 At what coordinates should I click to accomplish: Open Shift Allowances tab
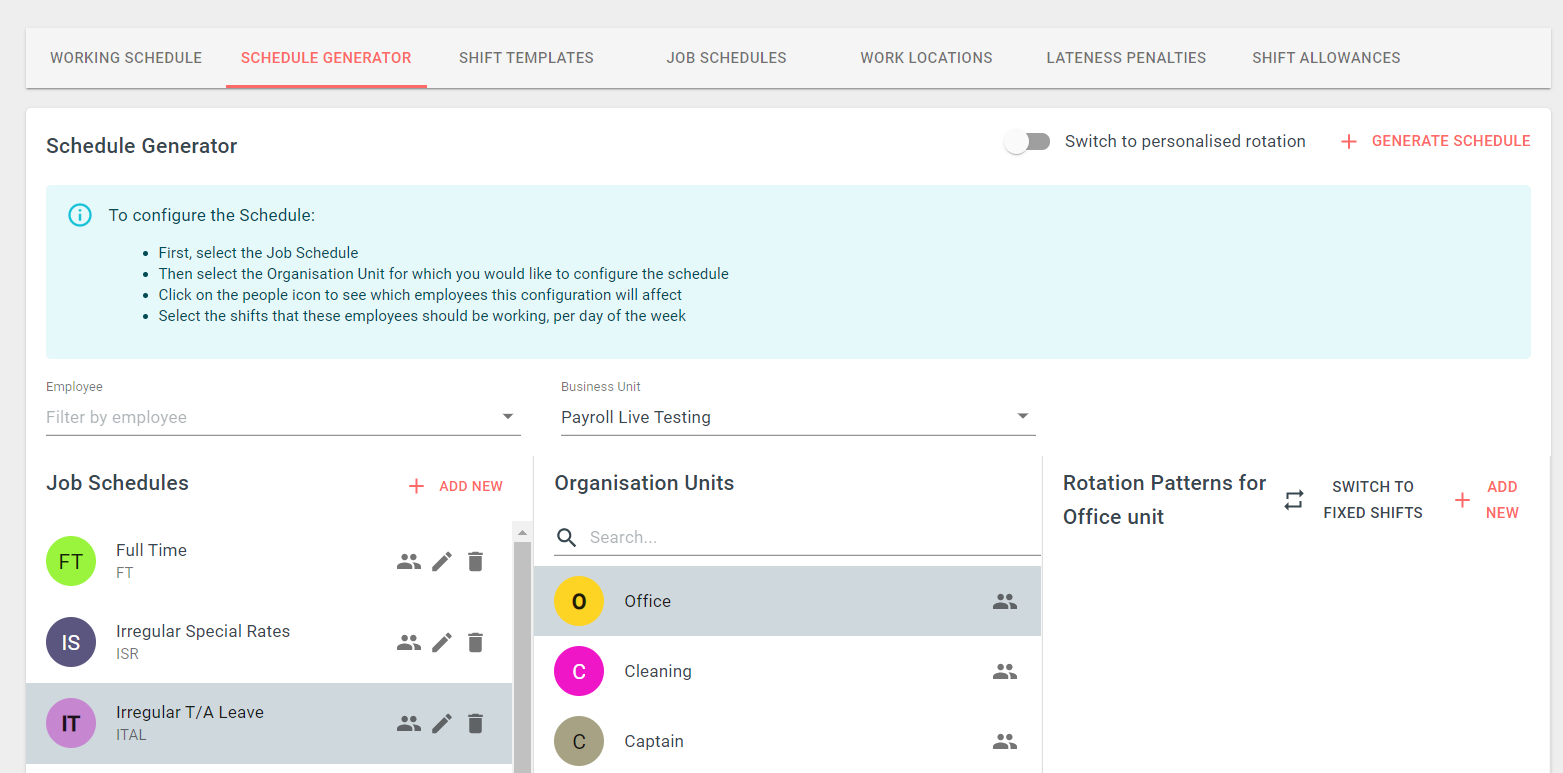pyautogui.click(x=1326, y=58)
